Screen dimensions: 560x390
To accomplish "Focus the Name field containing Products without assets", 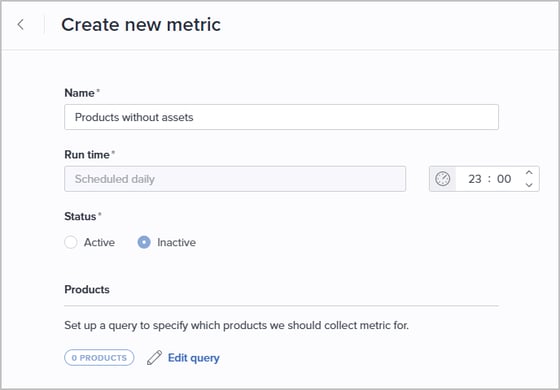I will click(281, 117).
